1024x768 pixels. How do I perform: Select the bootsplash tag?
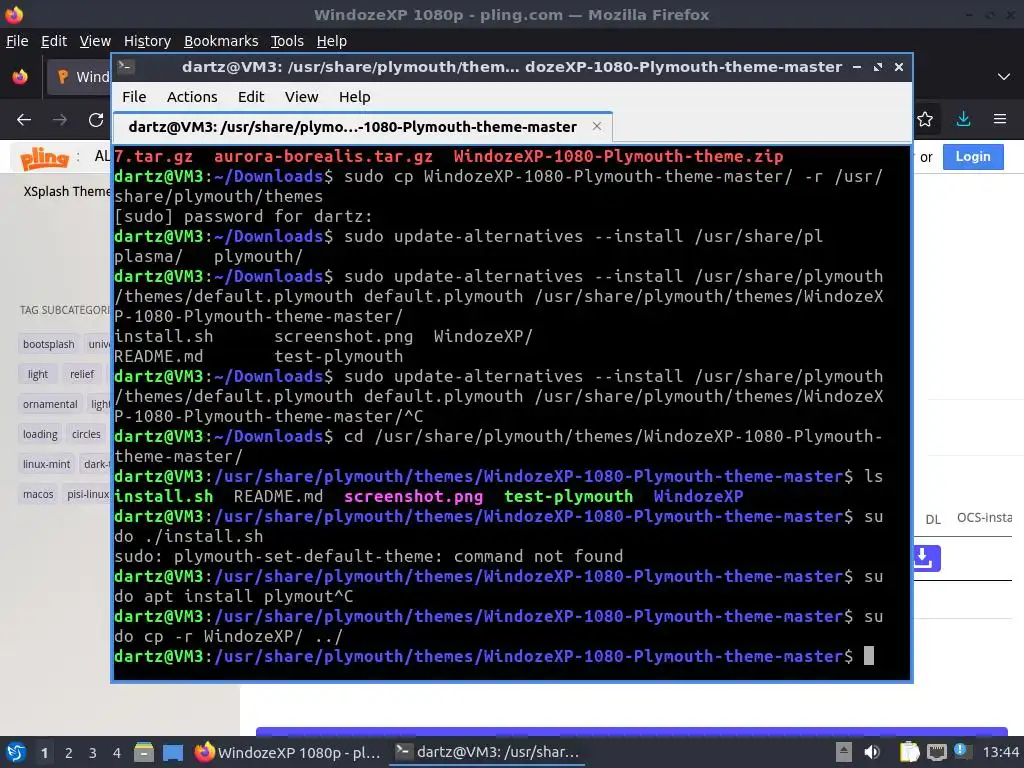point(48,344)
